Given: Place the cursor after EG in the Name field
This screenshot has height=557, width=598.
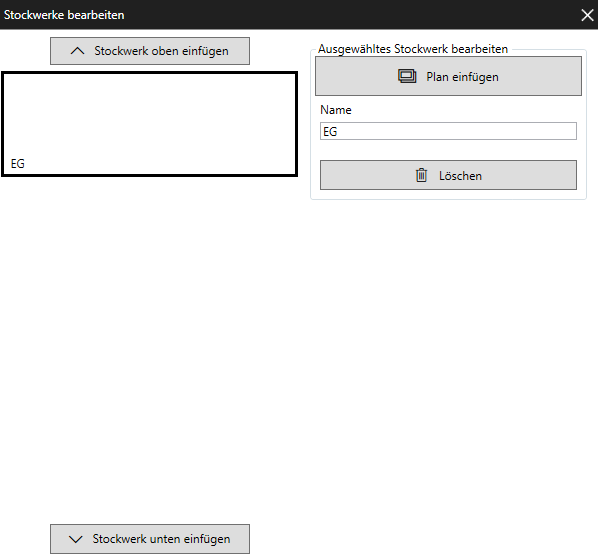Looking at the screenshot, I should [339, 132].
